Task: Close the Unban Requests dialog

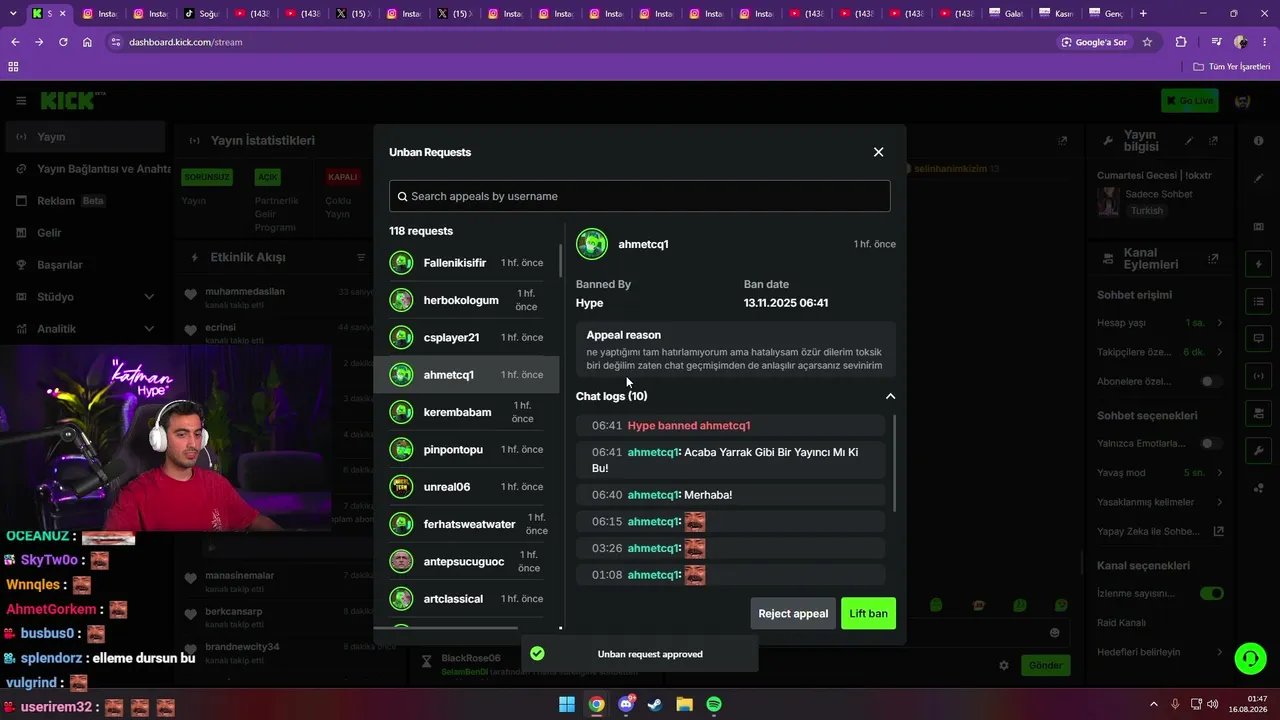Action: pyautogui.click(x=878, y=152)
